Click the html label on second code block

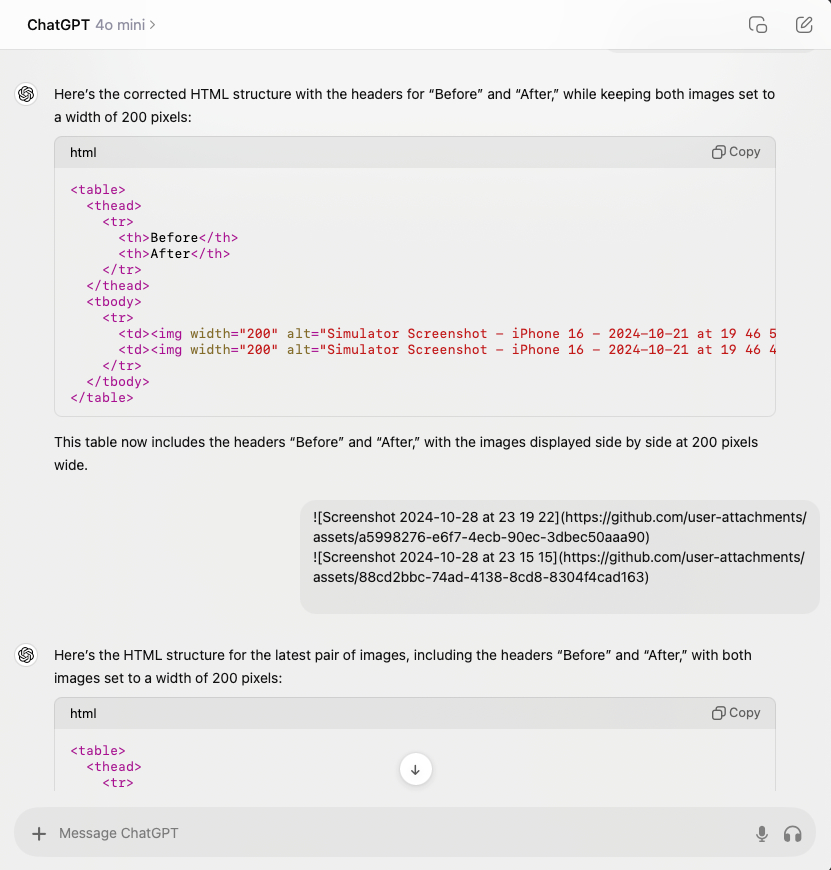point(83,714)
